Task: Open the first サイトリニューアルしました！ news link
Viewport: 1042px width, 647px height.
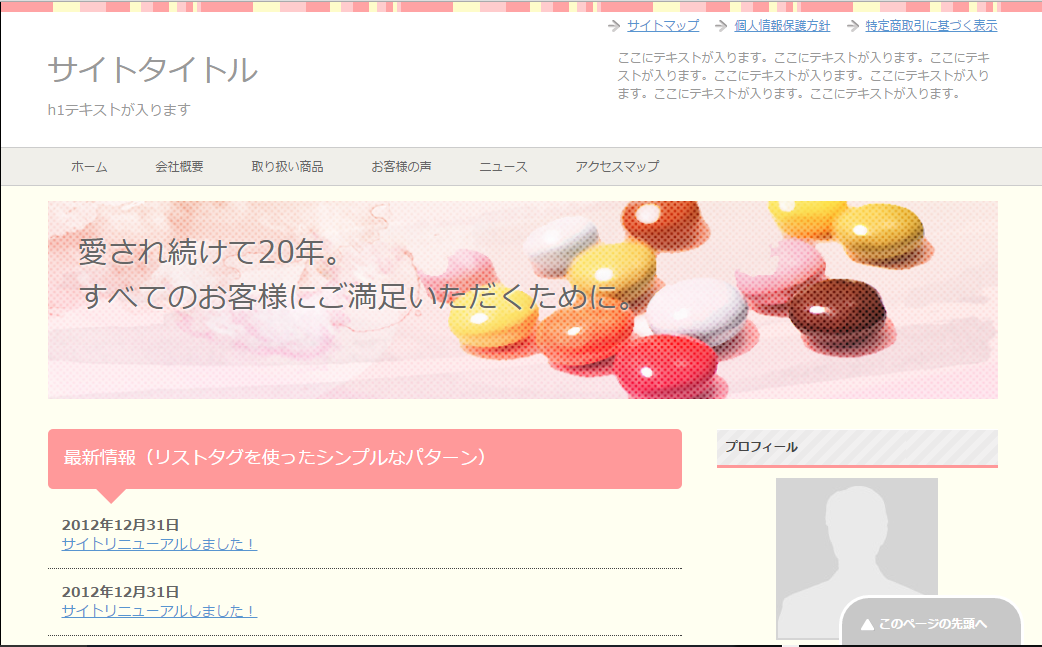Action: pos(159,544)
